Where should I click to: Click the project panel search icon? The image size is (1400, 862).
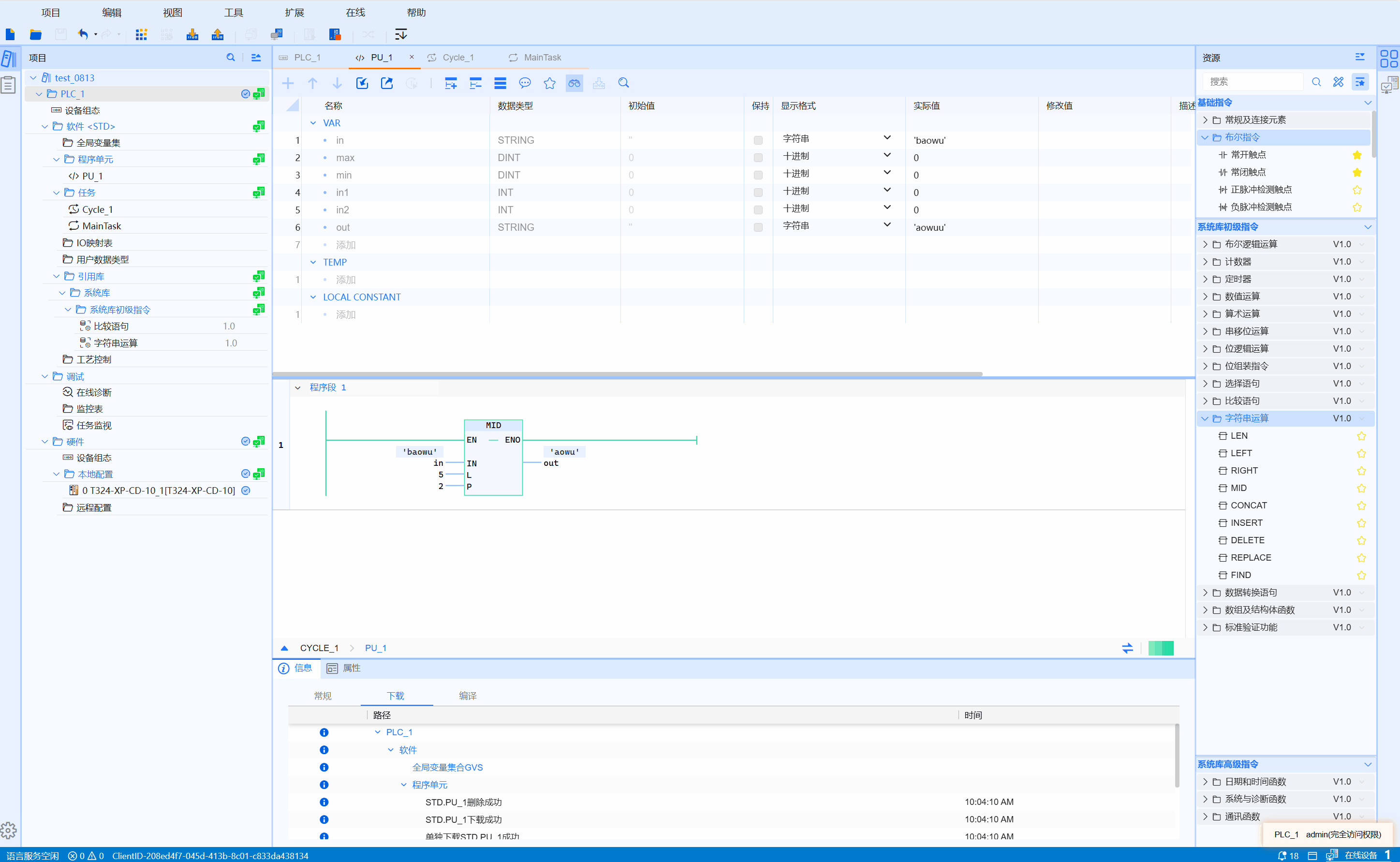coord(230,58)
